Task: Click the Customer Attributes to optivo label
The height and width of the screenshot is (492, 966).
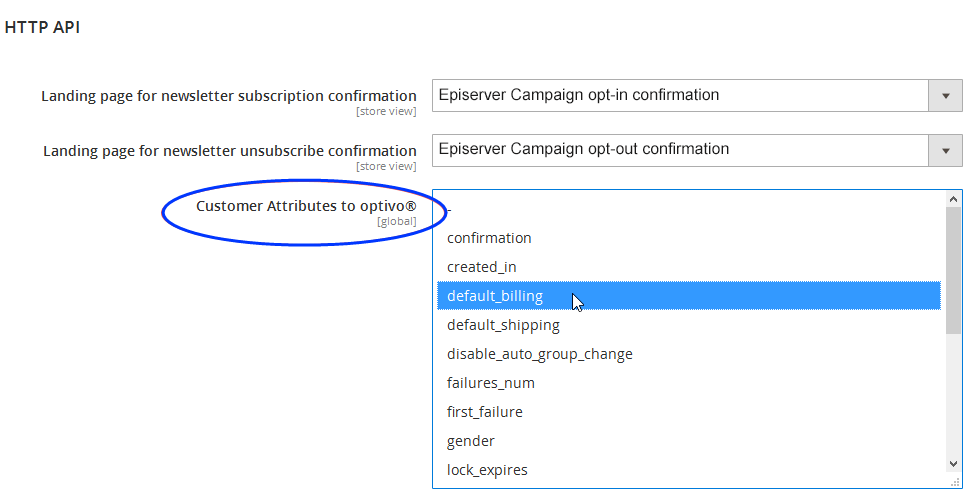Action: [305, 206]
